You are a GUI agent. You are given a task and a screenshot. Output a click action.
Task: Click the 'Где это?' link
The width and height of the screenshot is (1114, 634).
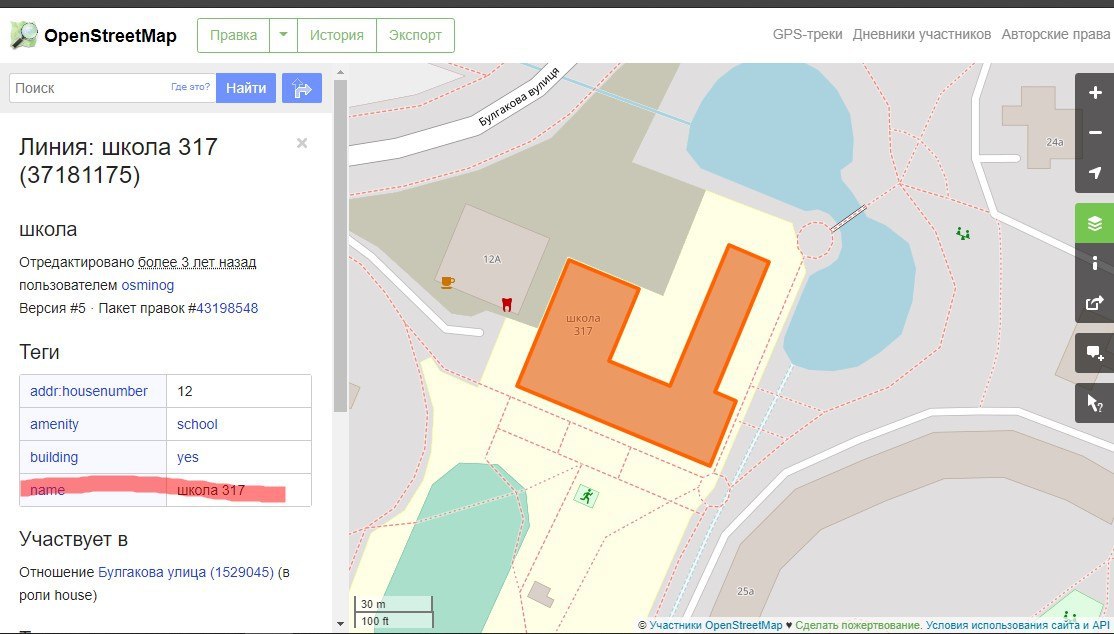click(x=190, y=87)
